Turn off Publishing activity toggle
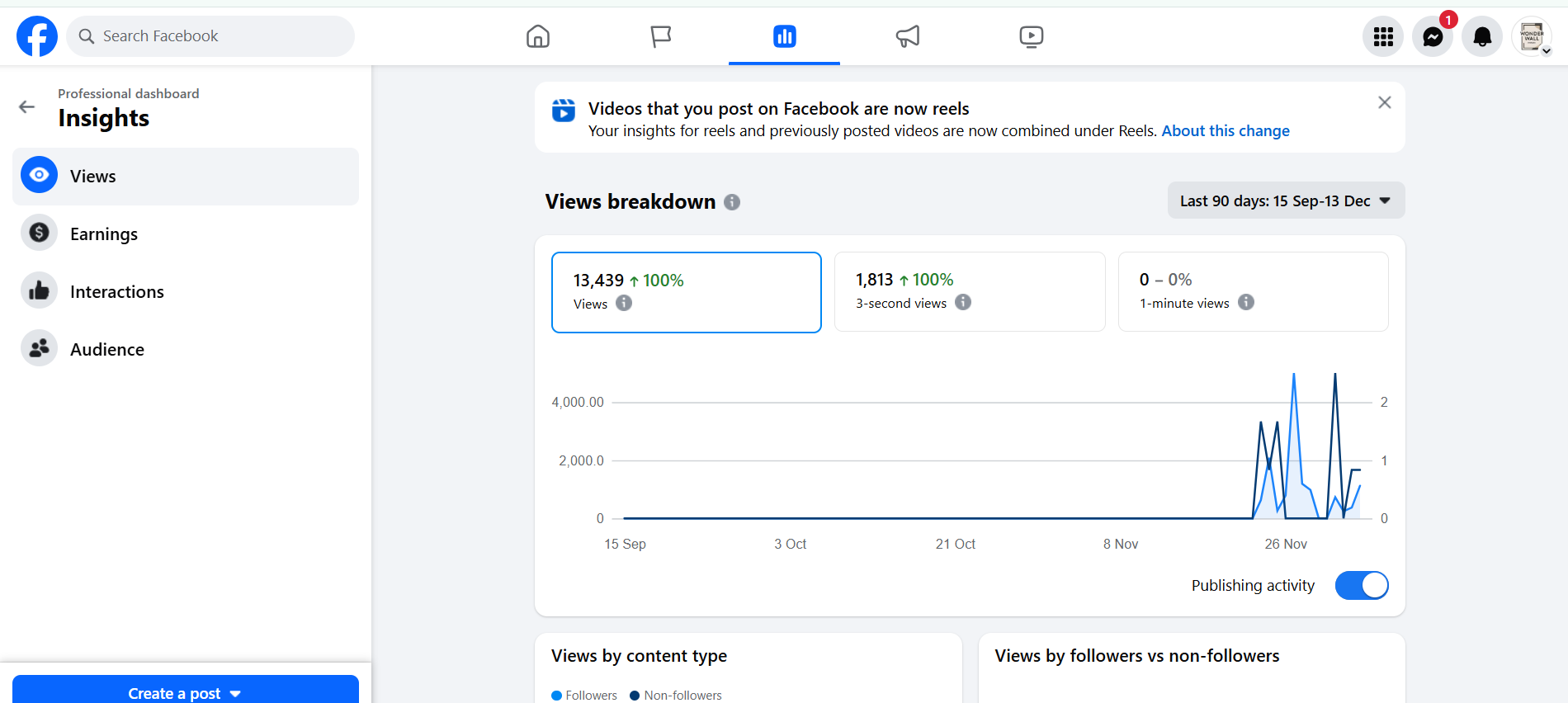This screenshot has width=1568, height=703. 1362,586
